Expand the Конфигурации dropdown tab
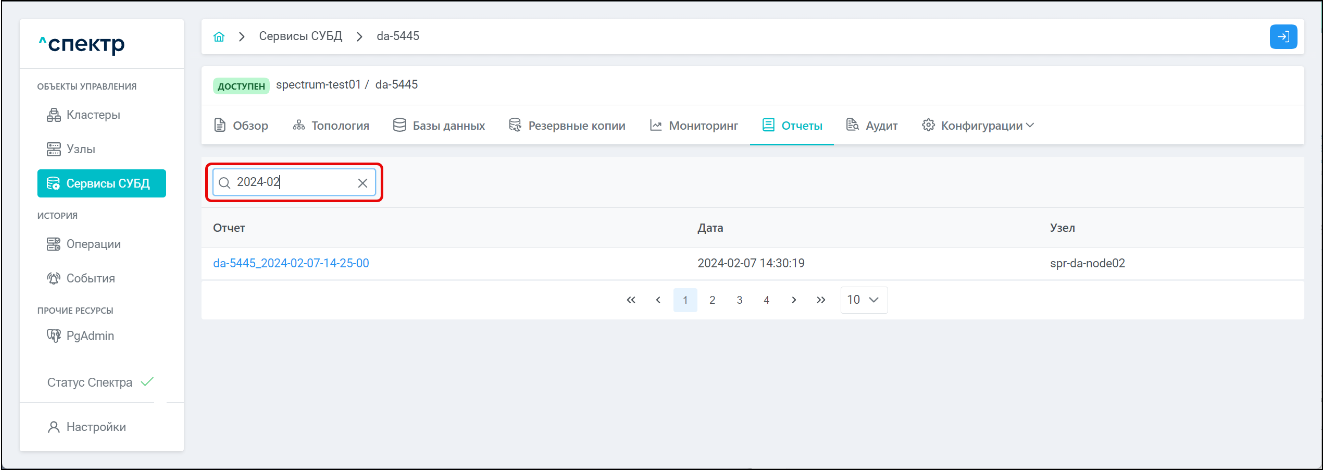This screenshot has width=1324, height=471. pyautogui.click(x=977, y=126)
